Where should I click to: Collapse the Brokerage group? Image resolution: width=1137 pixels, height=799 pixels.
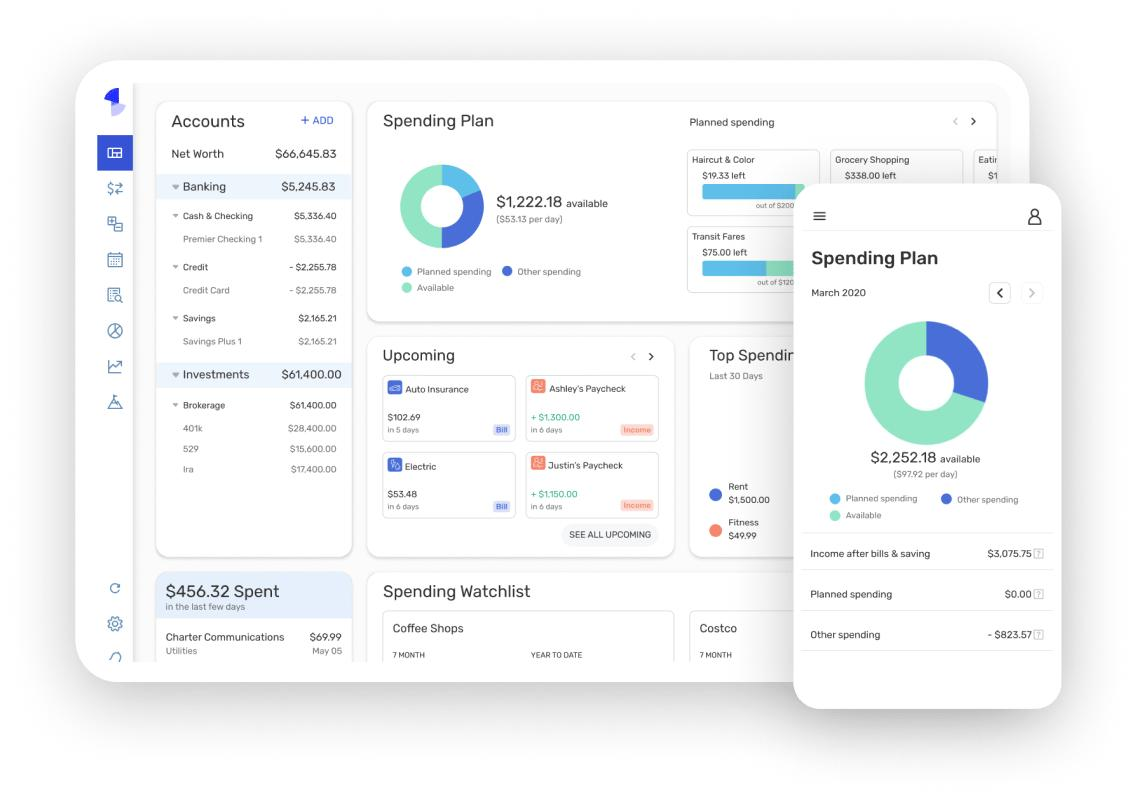(x=175, y=405)
